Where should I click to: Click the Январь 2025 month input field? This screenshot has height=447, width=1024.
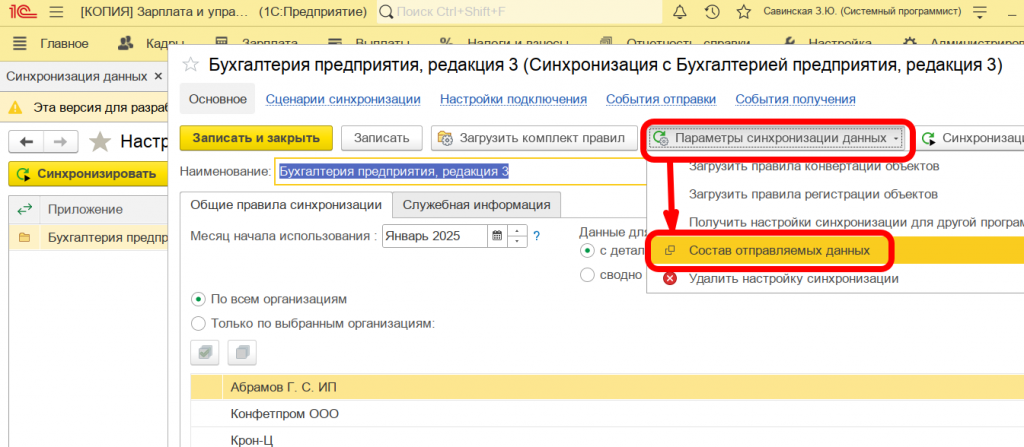pos(435,236)
